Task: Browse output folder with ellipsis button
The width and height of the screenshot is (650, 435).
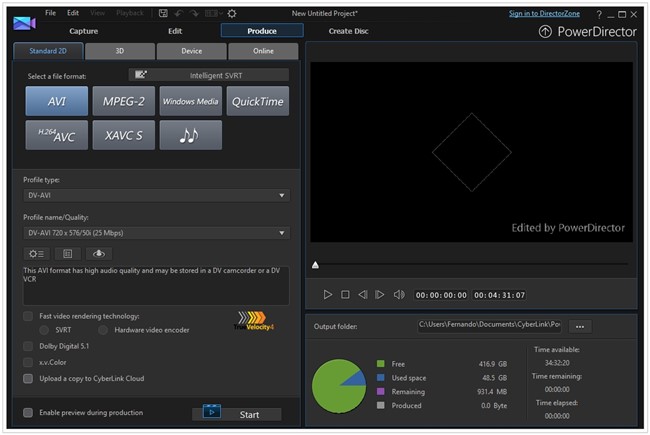Action: click(x=580, y=327)
